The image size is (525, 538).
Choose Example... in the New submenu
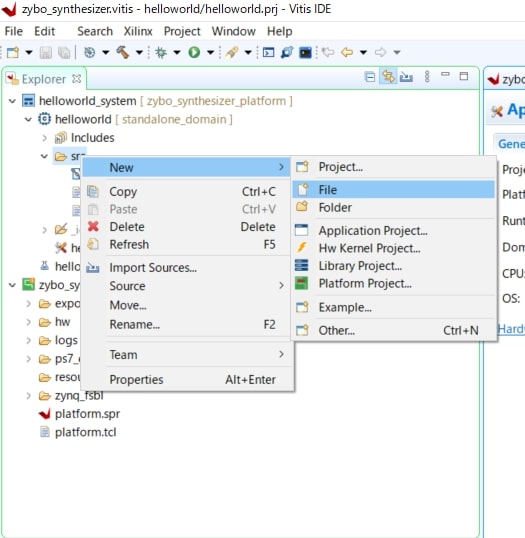pos(393,307)
